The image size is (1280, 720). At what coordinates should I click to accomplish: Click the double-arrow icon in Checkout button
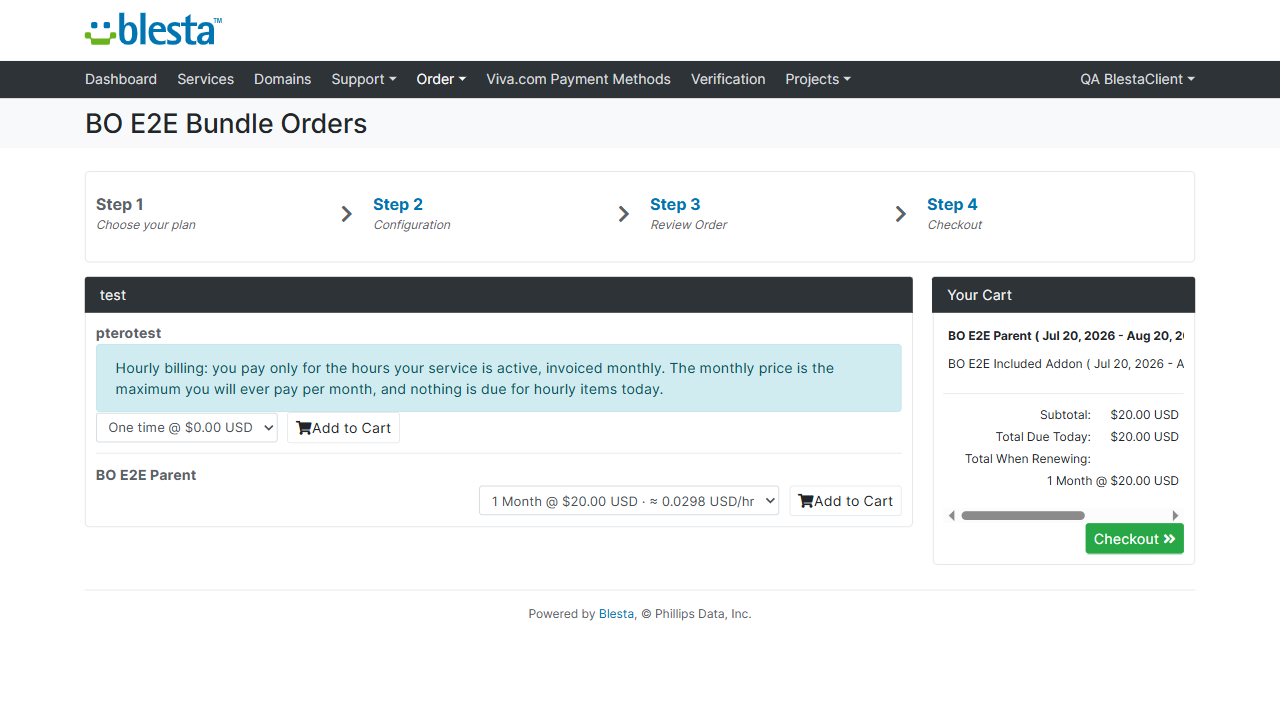[x=1169, y=539]
